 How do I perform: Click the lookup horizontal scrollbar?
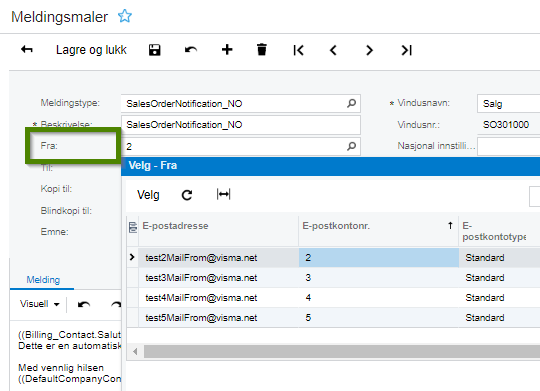pos(342,352)
